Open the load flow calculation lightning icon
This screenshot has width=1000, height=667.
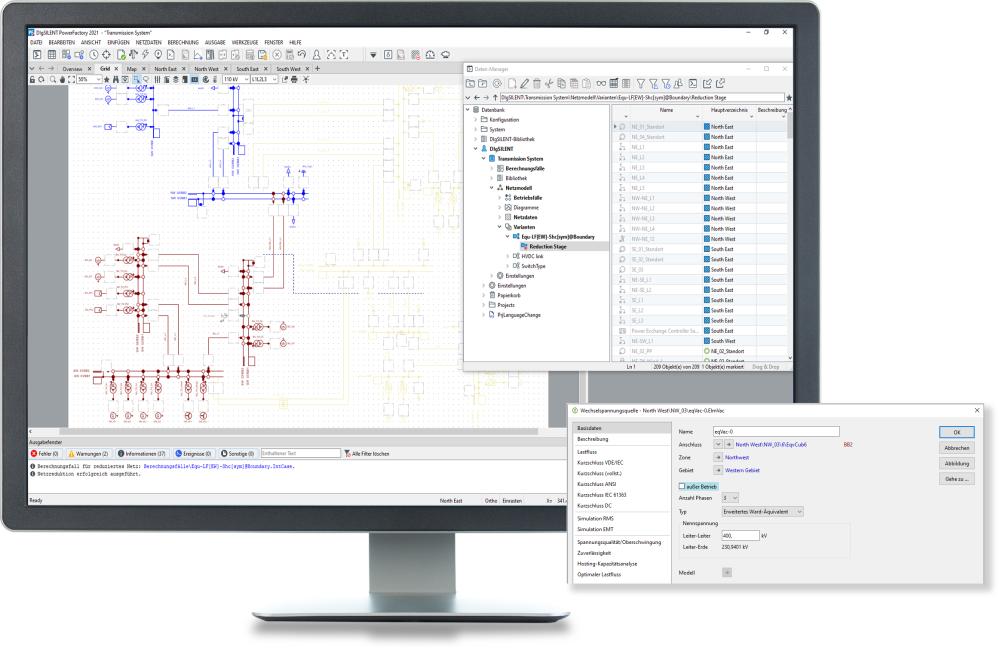(x=145, y=54)
